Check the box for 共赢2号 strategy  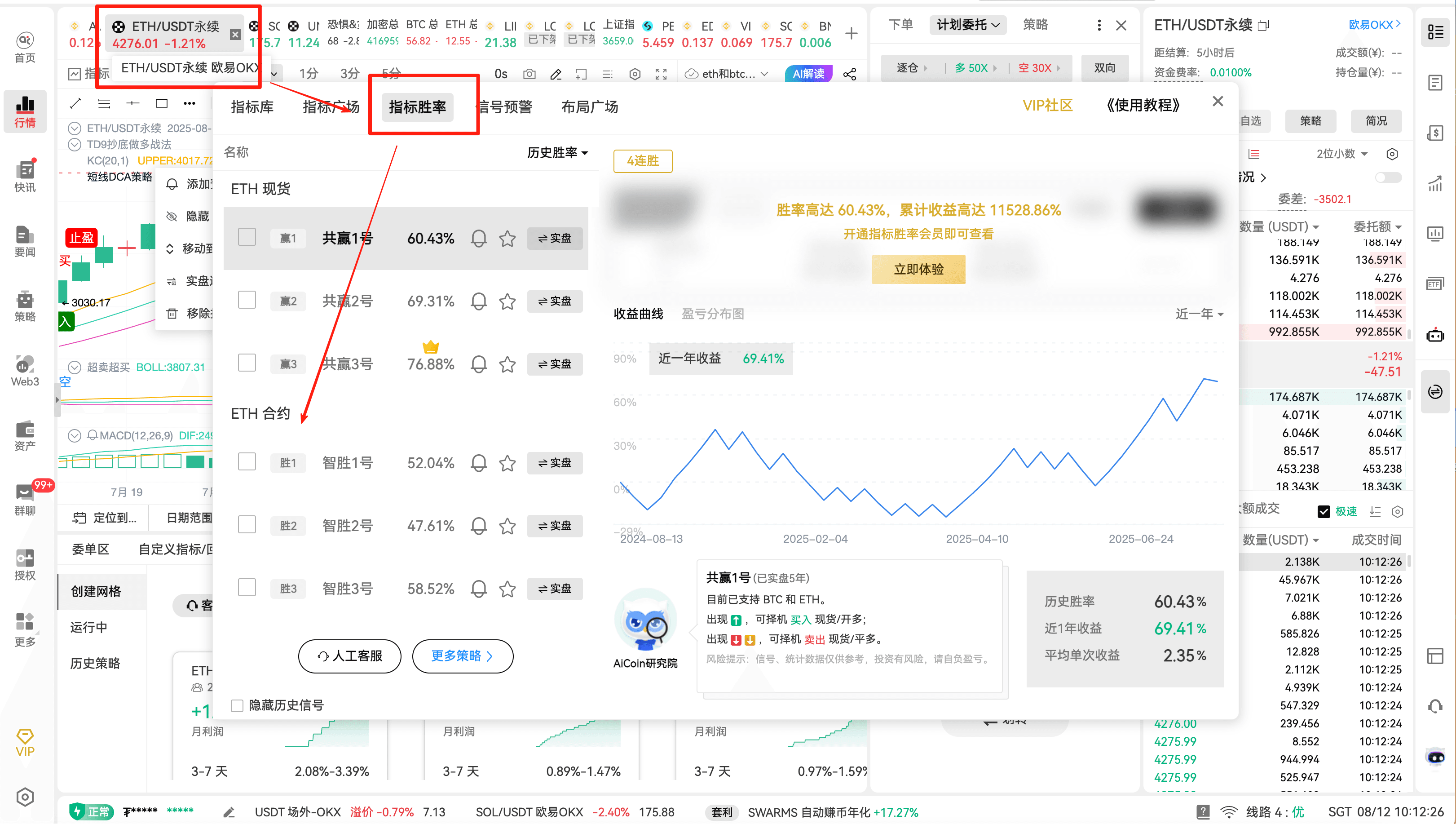pos(247,300)
